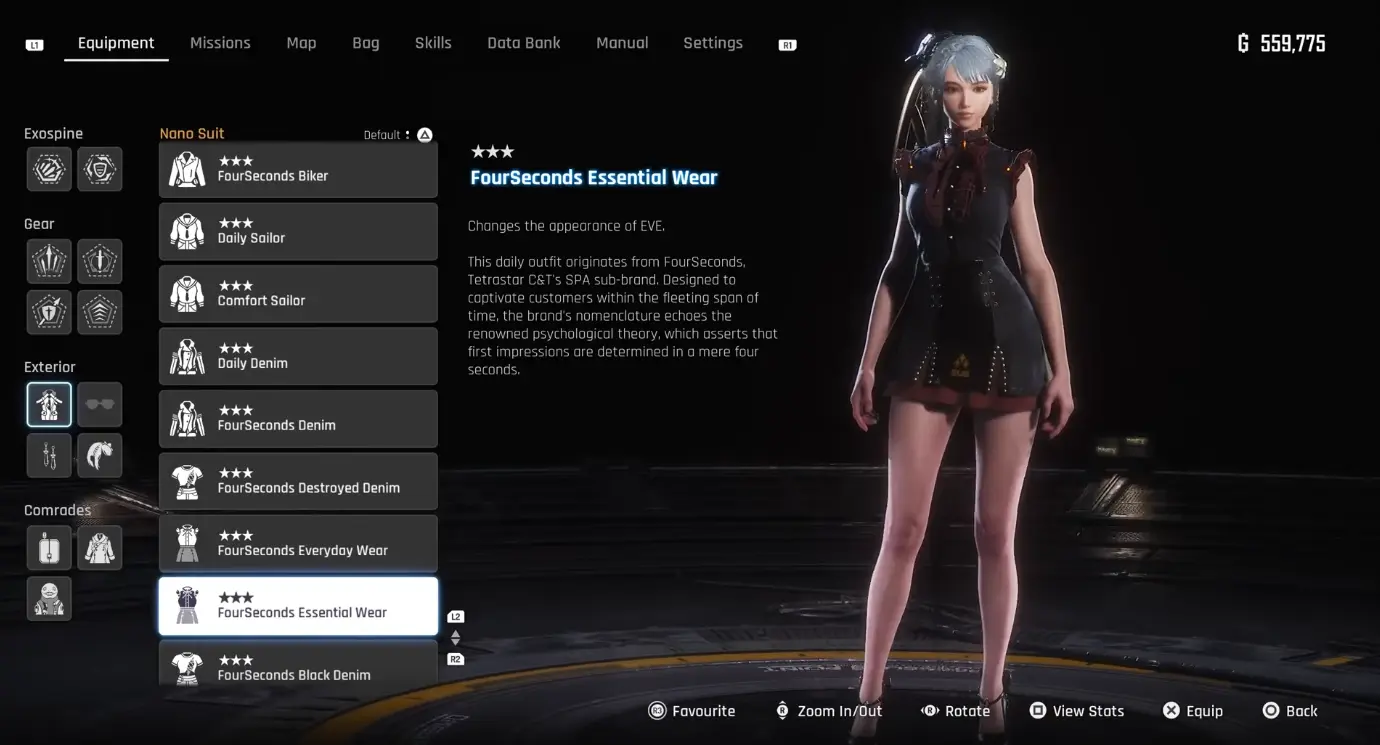Click the Default label above the list
Screen dimensions: 1380x745
point(382,135)
